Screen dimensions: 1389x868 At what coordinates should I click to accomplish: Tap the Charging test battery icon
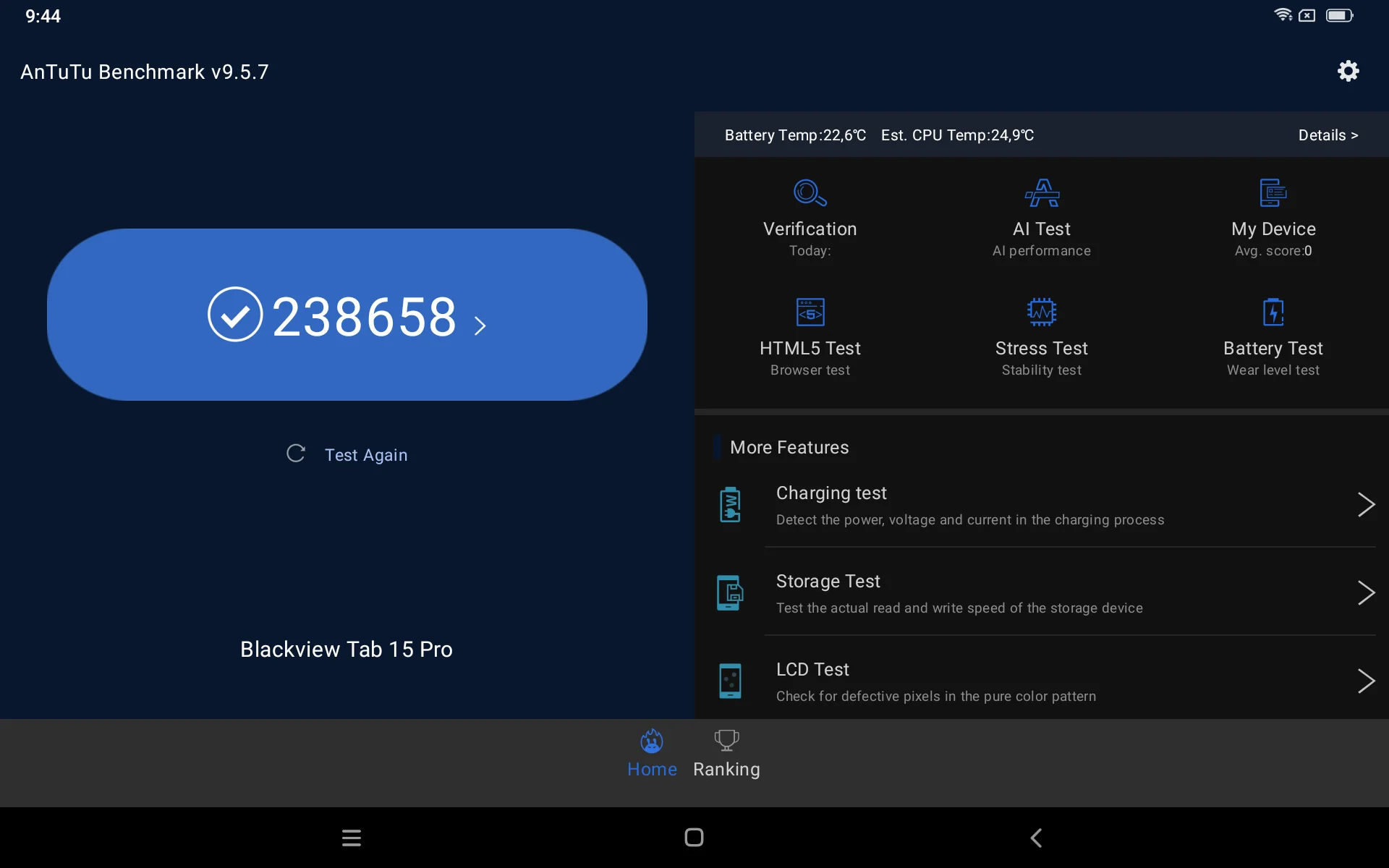click(730, 505)
